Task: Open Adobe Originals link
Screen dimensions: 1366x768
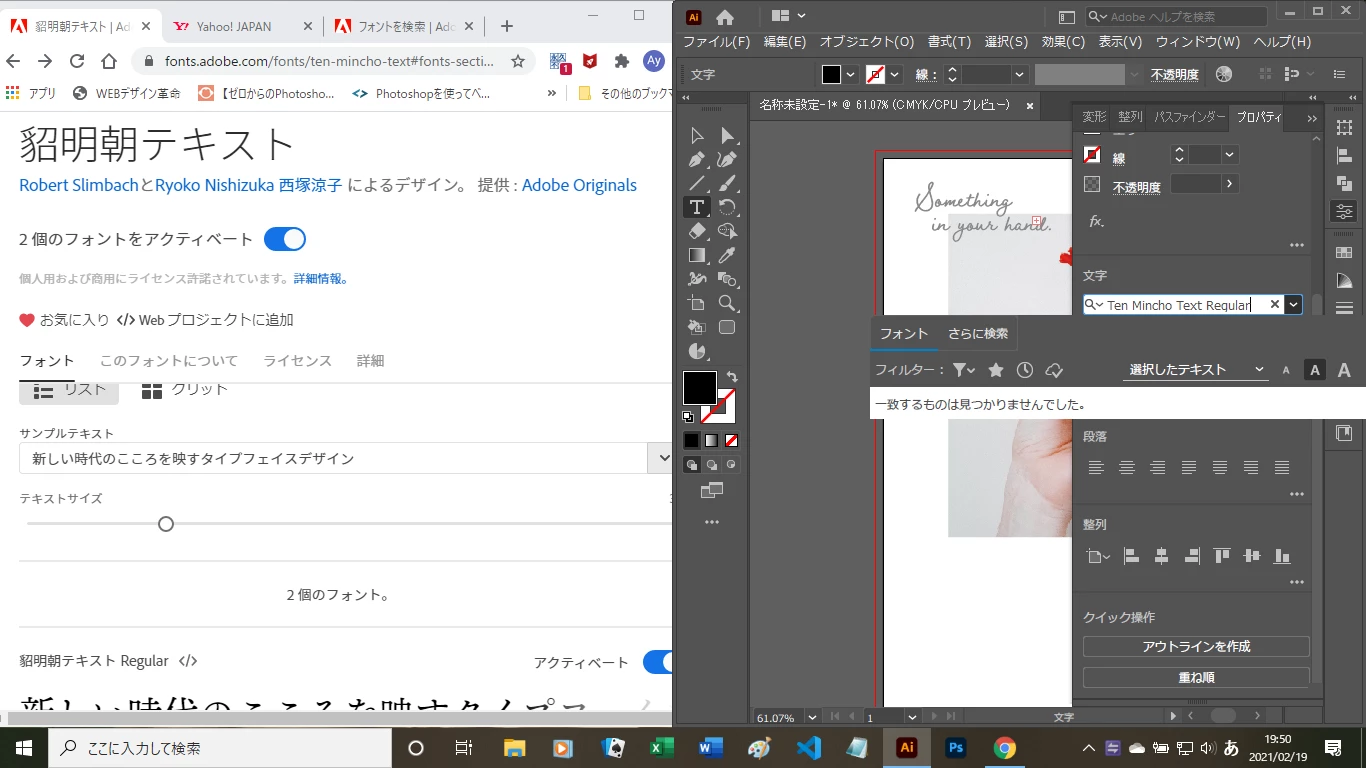Action: click(x=579, y=185)
